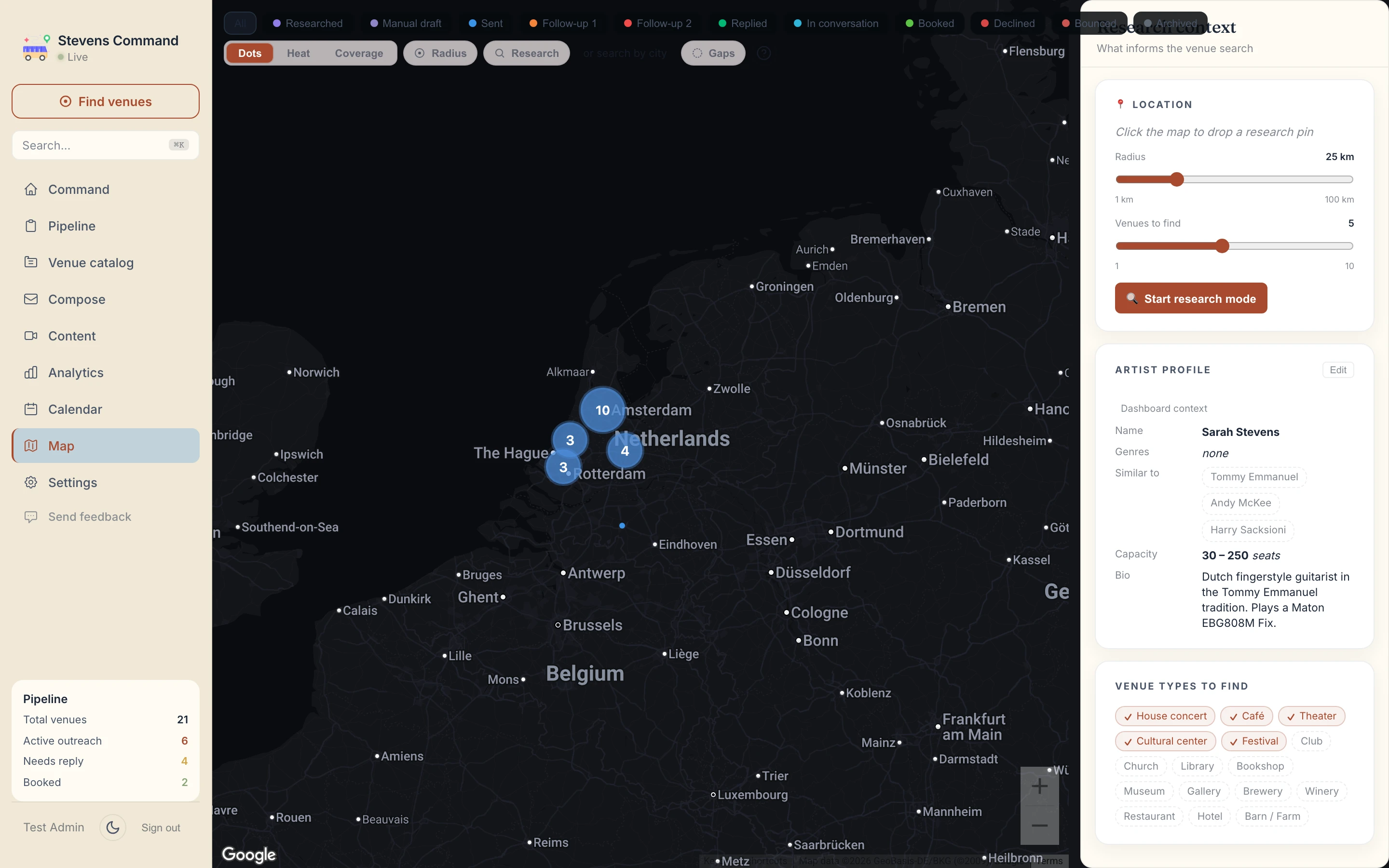Click the help question mark icon

pos(763,54)
